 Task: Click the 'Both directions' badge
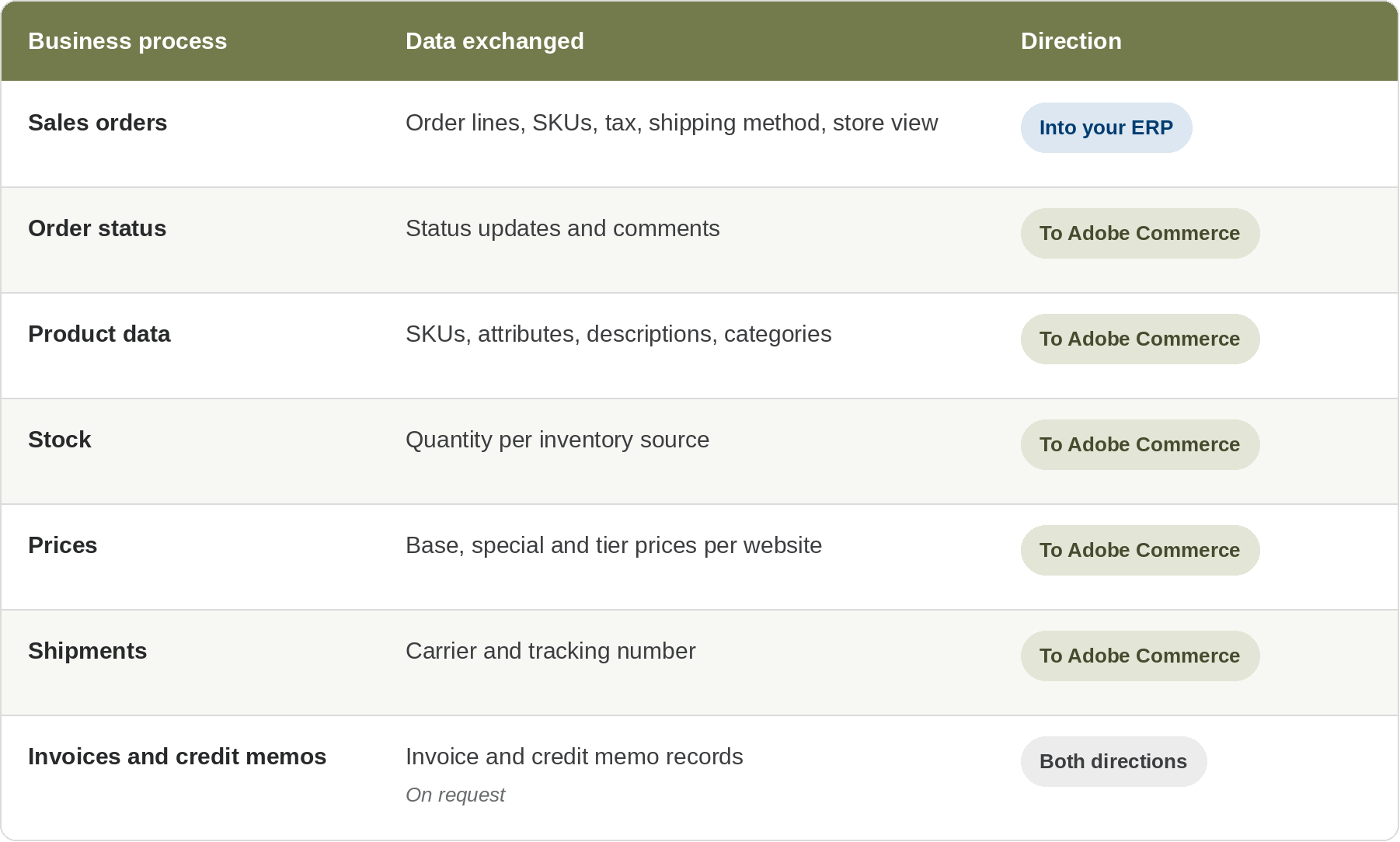point(1113,761)
